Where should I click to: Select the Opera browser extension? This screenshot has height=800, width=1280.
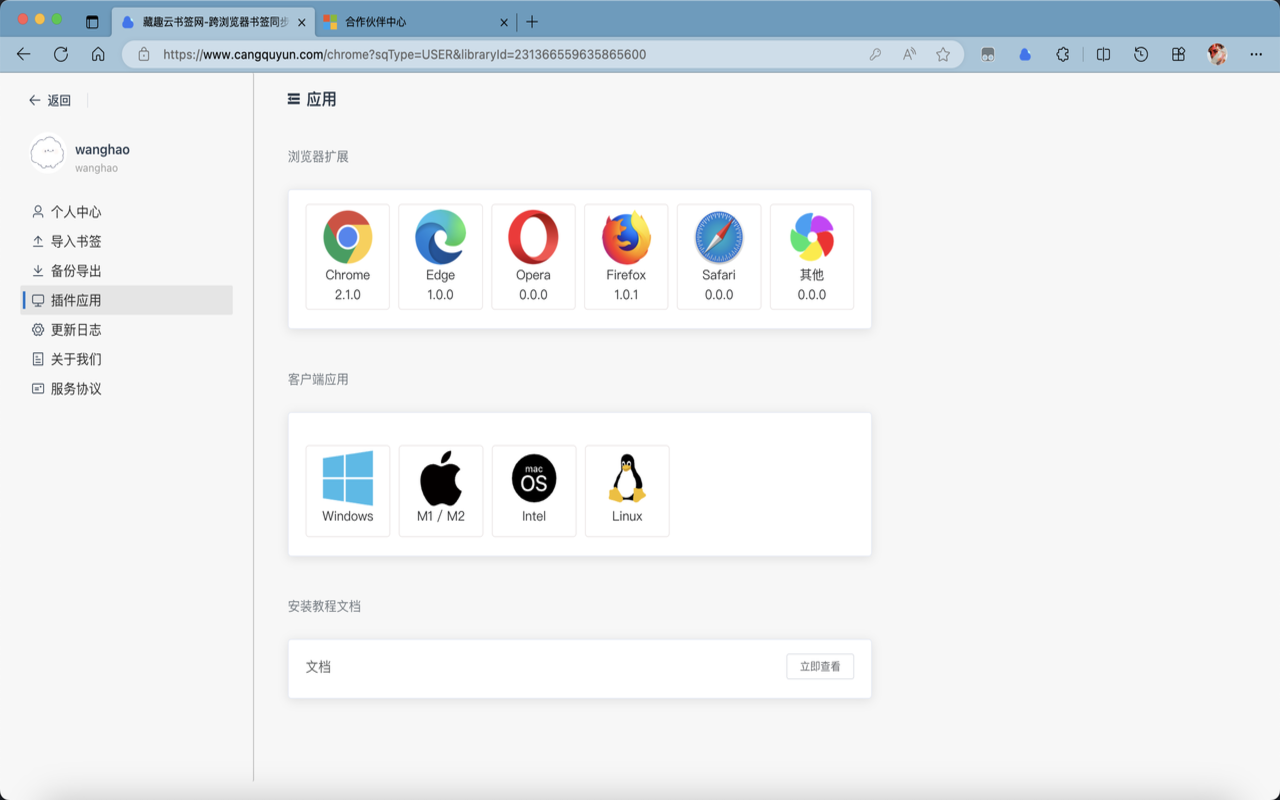click(533, 256)
